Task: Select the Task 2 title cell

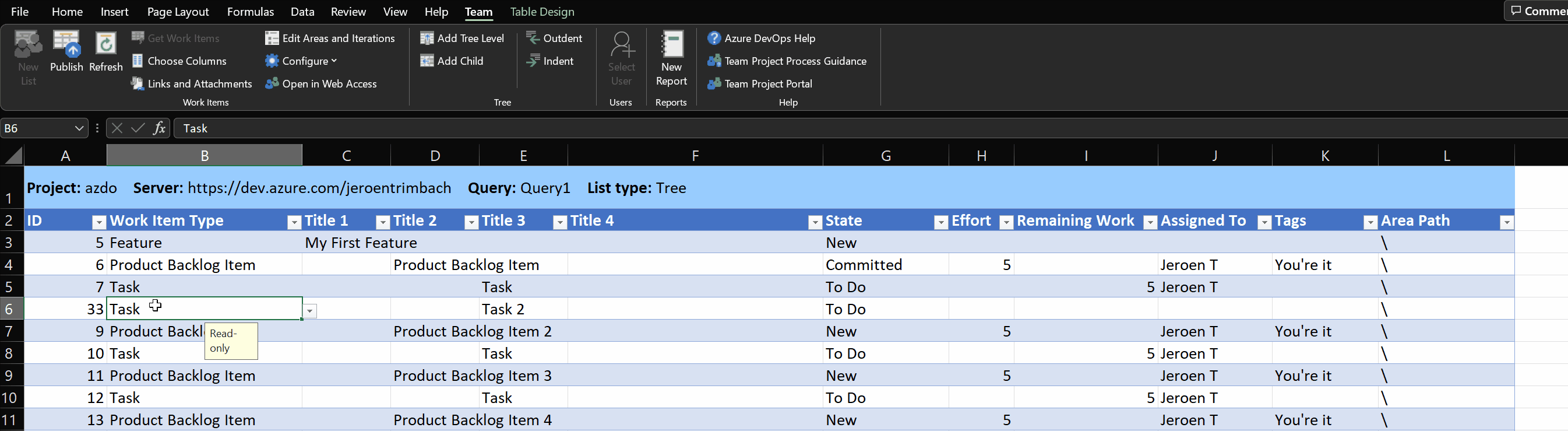Action: coord(523,309)
